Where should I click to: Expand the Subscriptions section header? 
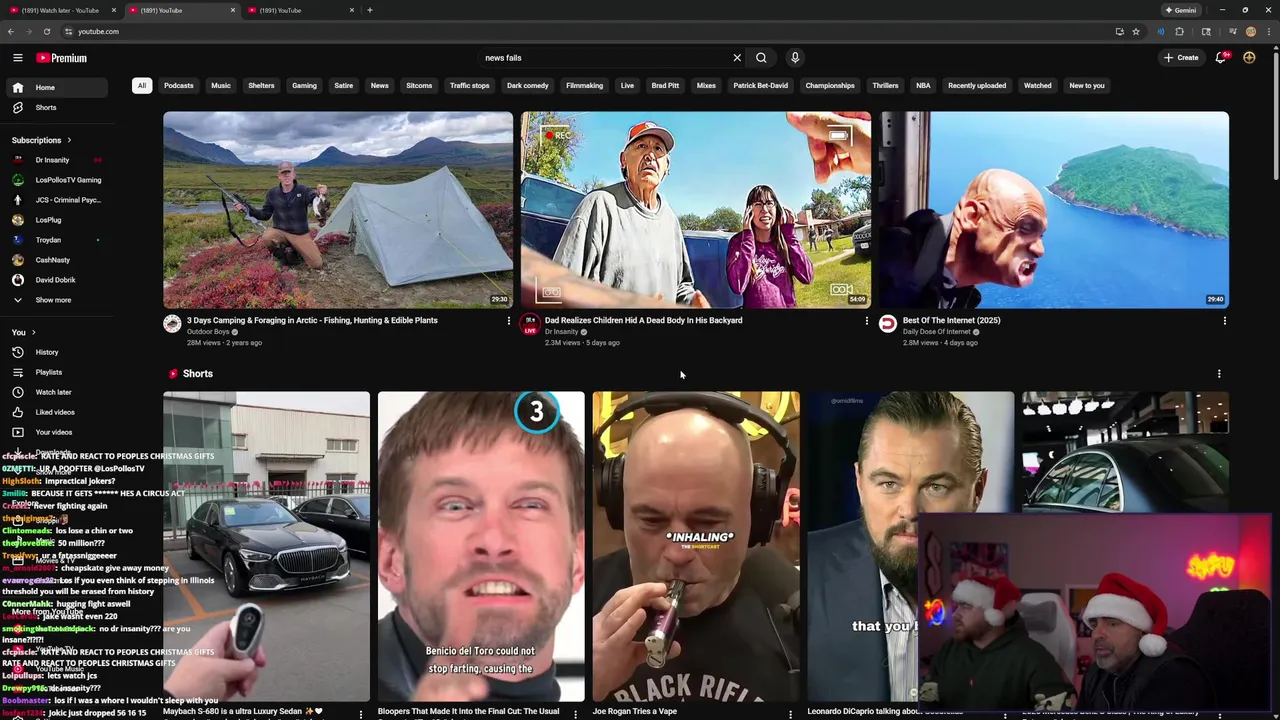(x=41, y=140)
